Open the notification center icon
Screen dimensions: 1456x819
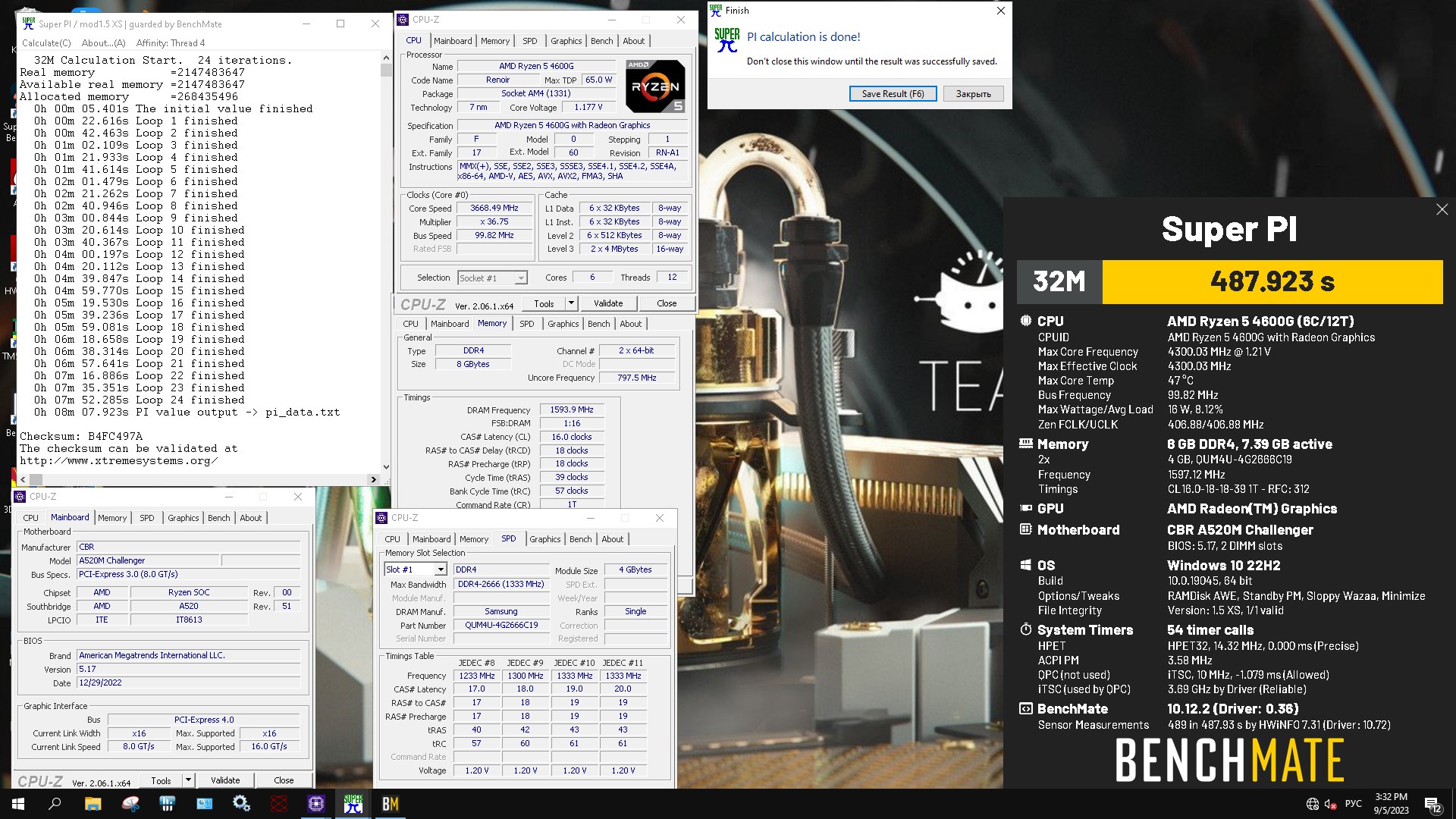coord(1433,805)
